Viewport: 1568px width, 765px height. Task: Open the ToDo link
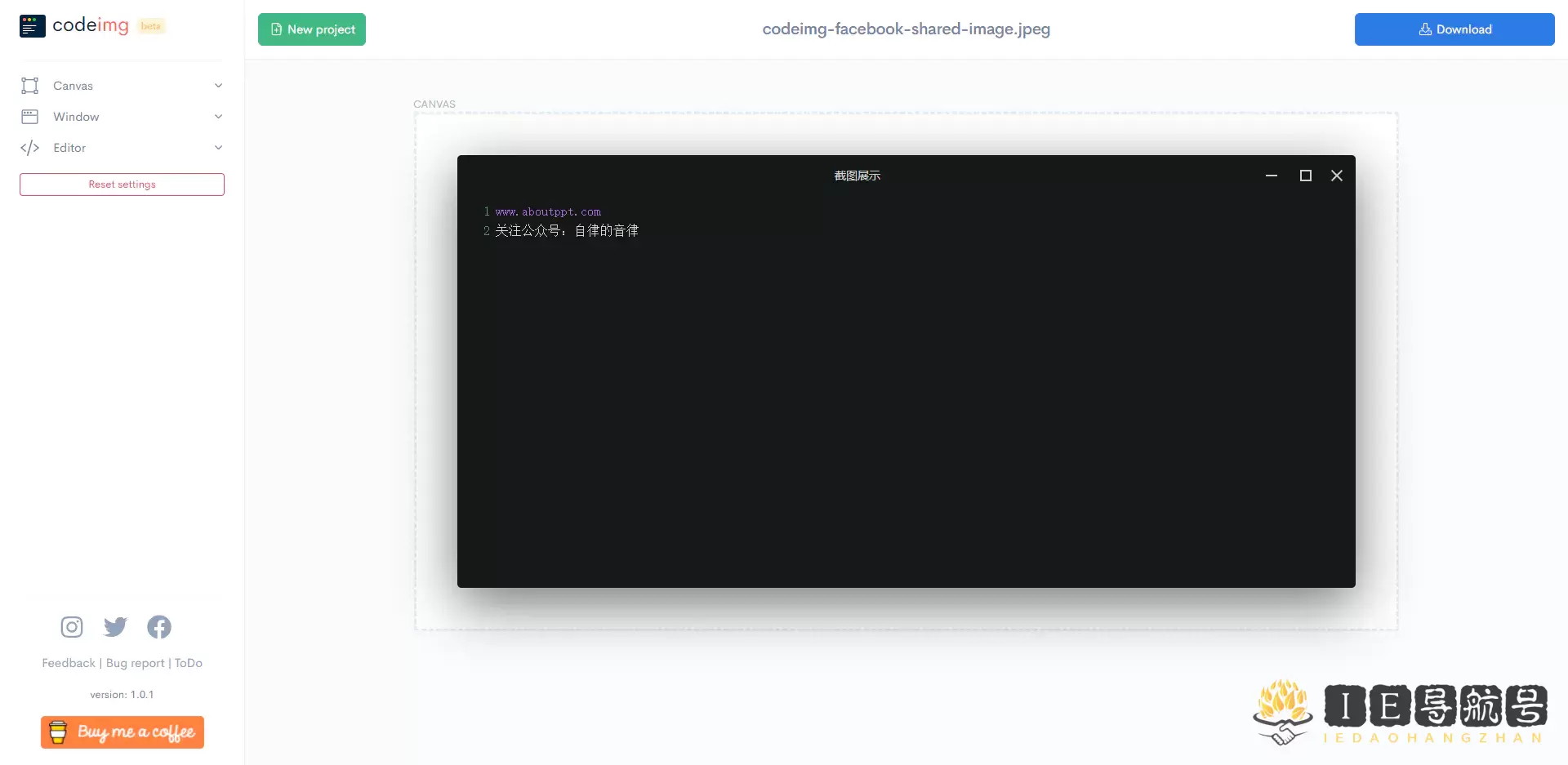pyautogui.click(x=187, y=663)
